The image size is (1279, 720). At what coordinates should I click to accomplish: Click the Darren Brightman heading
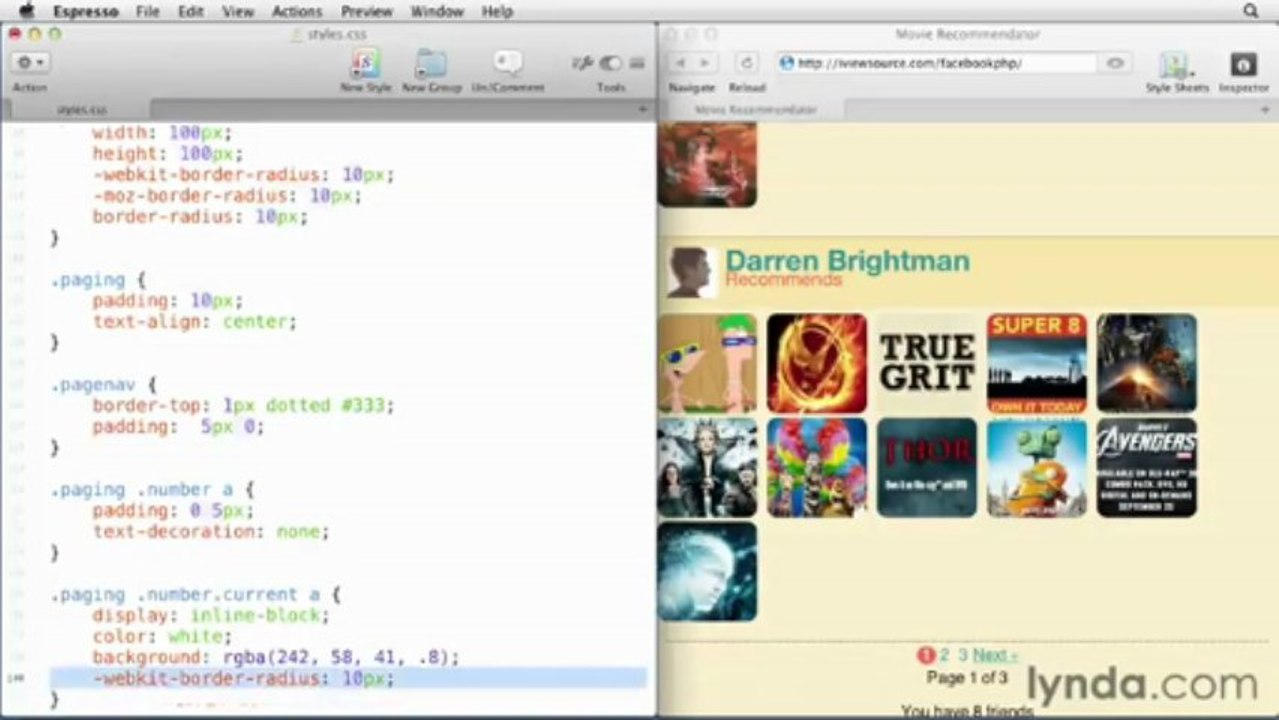(x=847, y=261)
